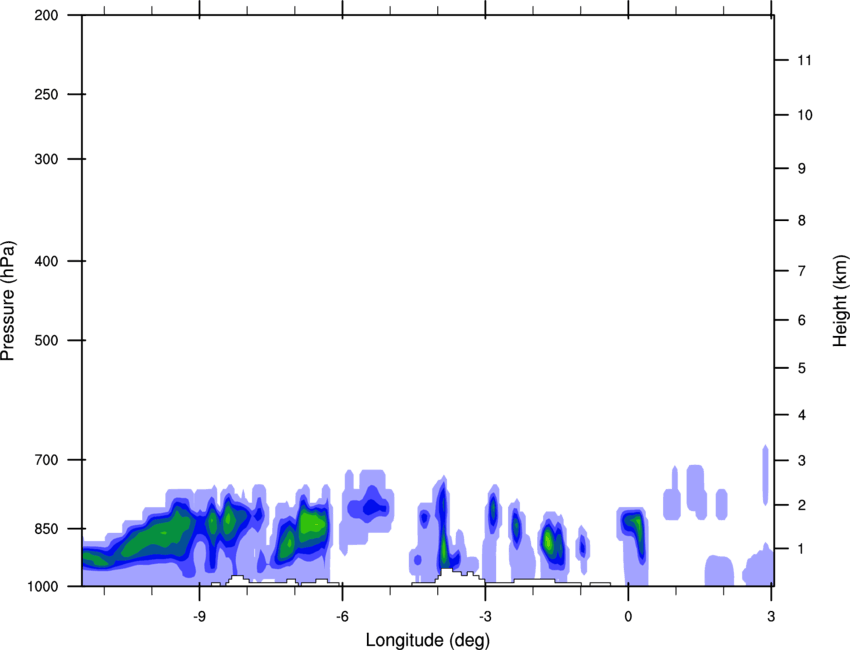Click the "Longitude (deg)" axis title
850x650 pixels.
click(428, 640)
